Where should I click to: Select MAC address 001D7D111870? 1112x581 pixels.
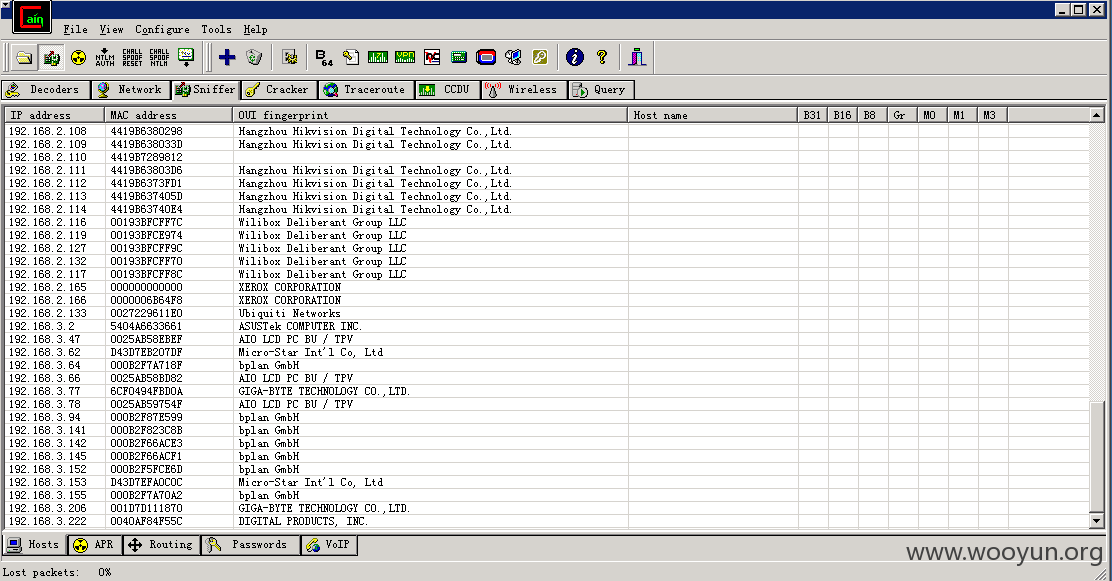click(x=146, y=509)
